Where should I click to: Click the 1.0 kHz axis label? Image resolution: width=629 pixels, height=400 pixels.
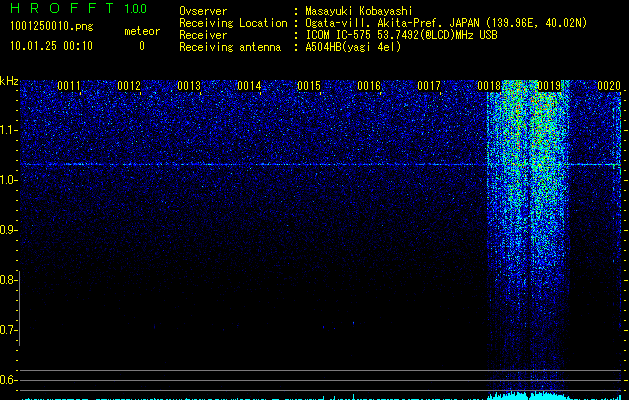point(8,180)
